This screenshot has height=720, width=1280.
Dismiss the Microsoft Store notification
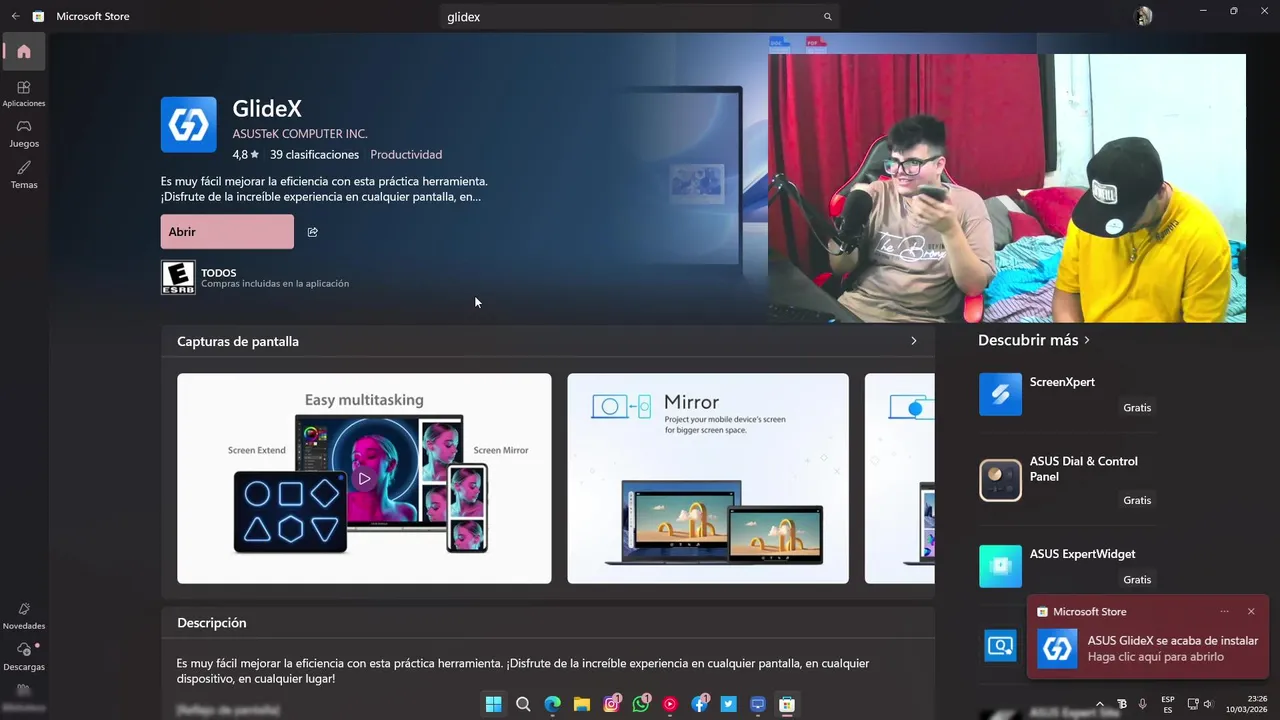(x=1251, y=611)
